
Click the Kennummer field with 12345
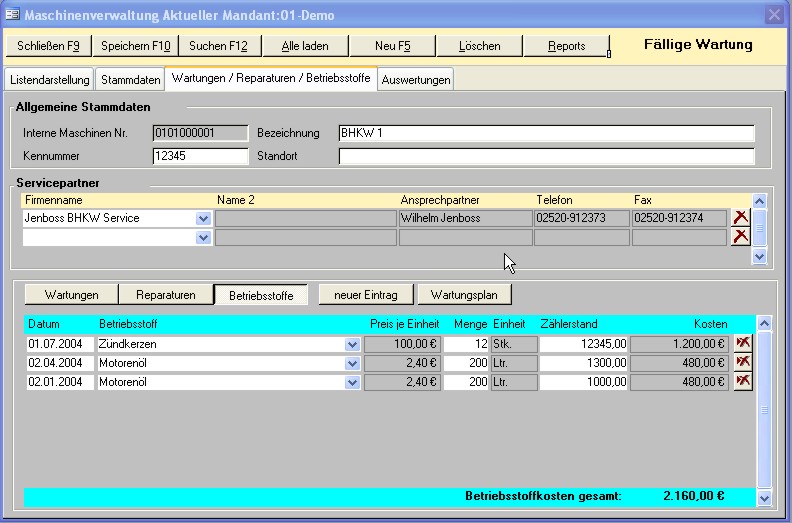[x=200, y=156]
